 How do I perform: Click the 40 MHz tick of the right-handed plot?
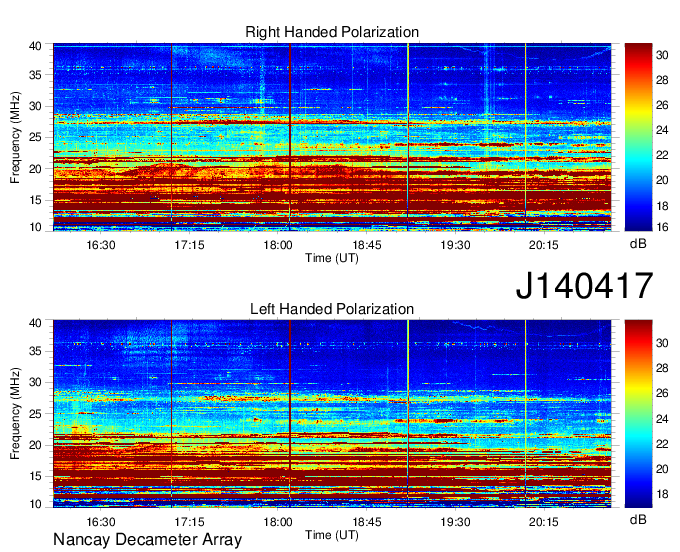[x=35, y=46]
